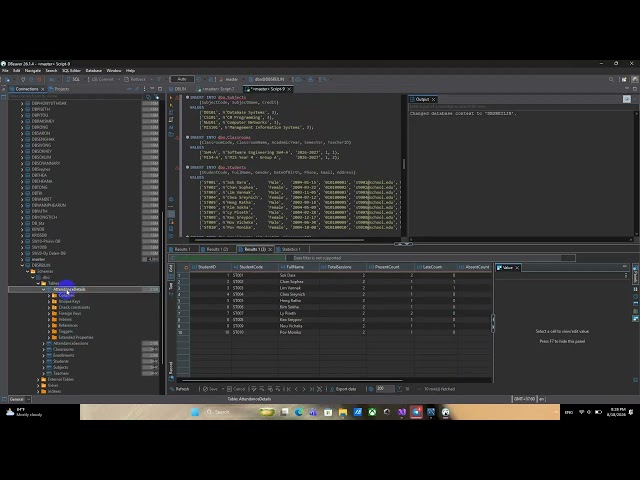The height and width of the screenshot is (480, 640).
Task: Open the Auto transaction mode dropdown
Action: [x=182, y=79]
